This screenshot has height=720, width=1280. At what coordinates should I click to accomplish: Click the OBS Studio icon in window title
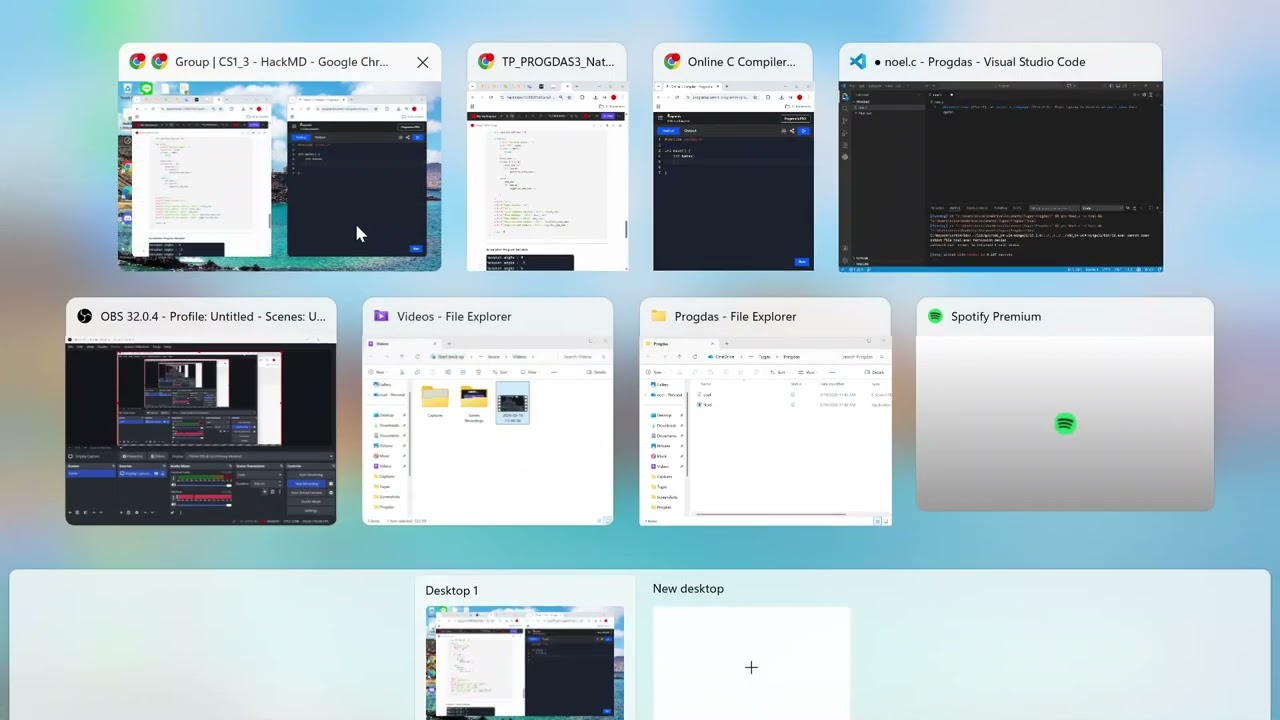point(85,316)
